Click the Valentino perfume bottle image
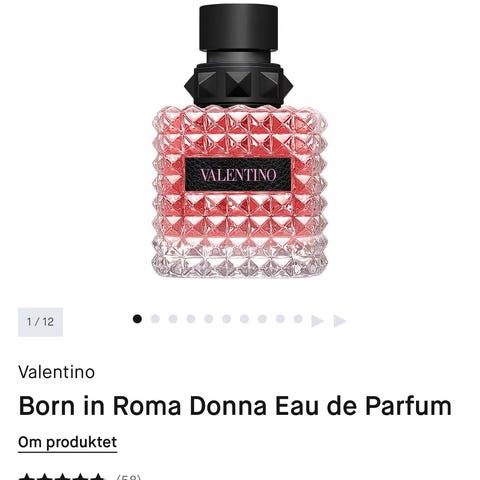 tap(239, 142)
